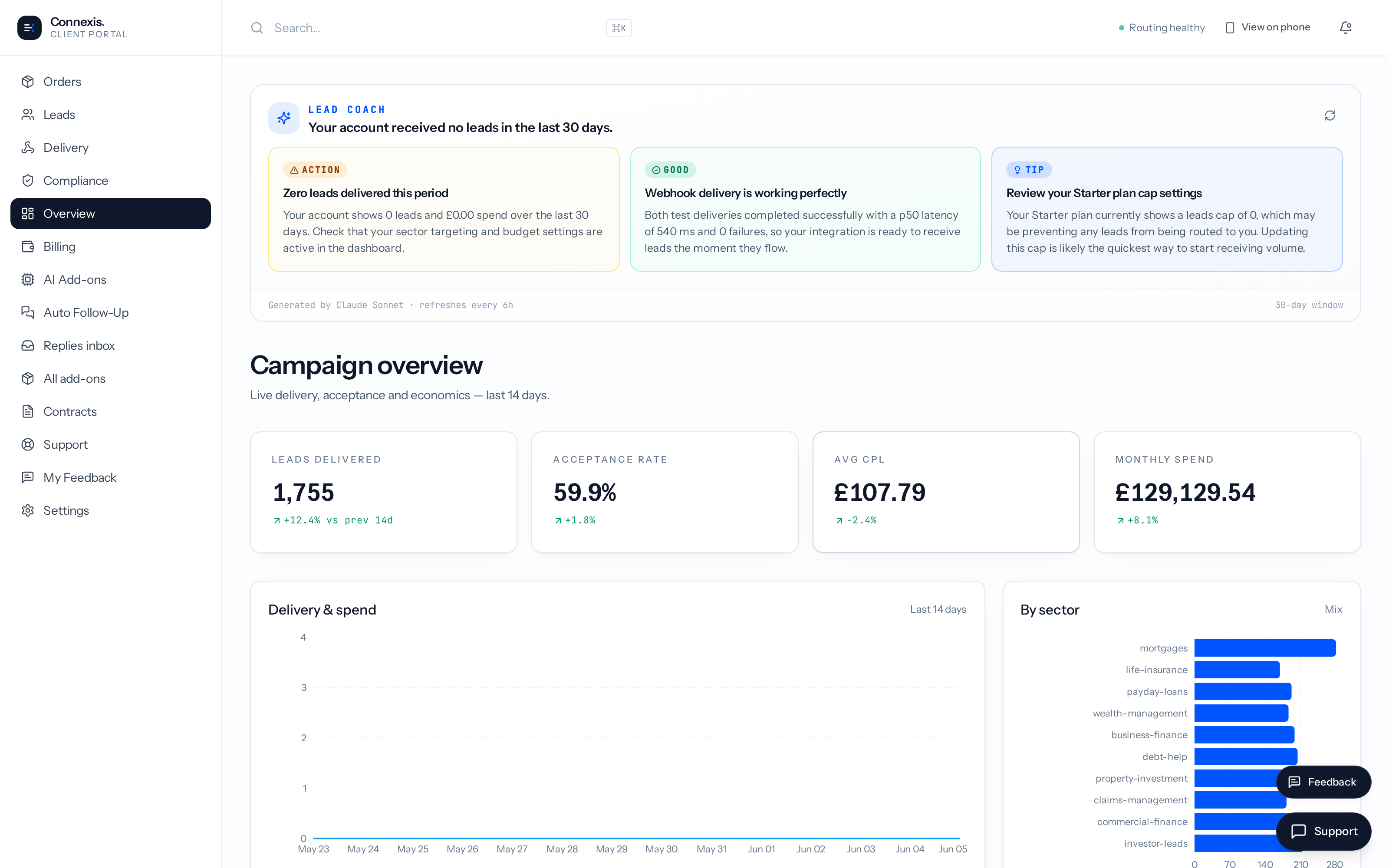This screenshot has width=1389, height=868.
Task: Click the 'Jun 01' axis label
Action: point(761,849)
